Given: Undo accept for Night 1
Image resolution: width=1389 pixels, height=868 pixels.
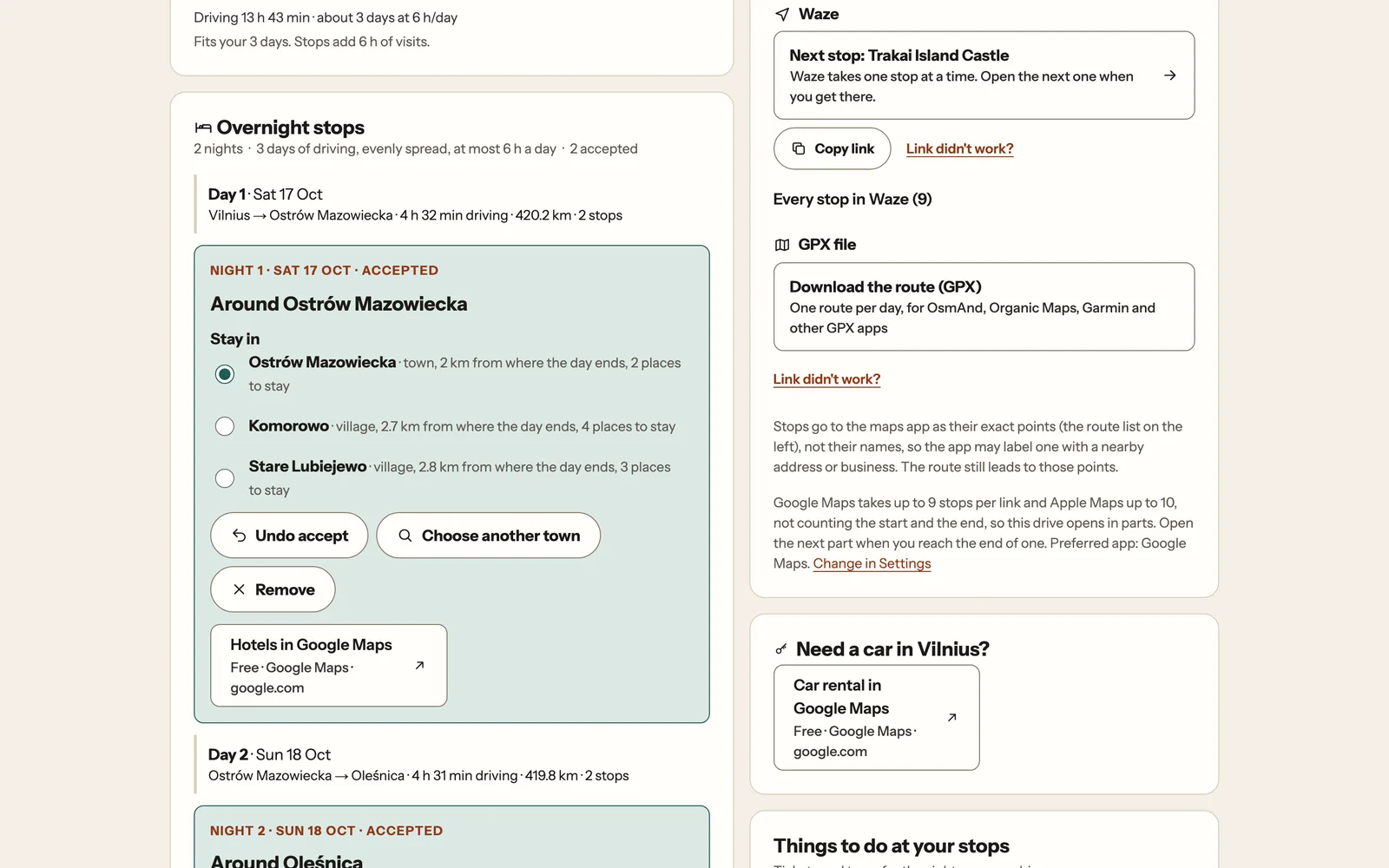Looking at the screenshot, I should click(289, 536).
